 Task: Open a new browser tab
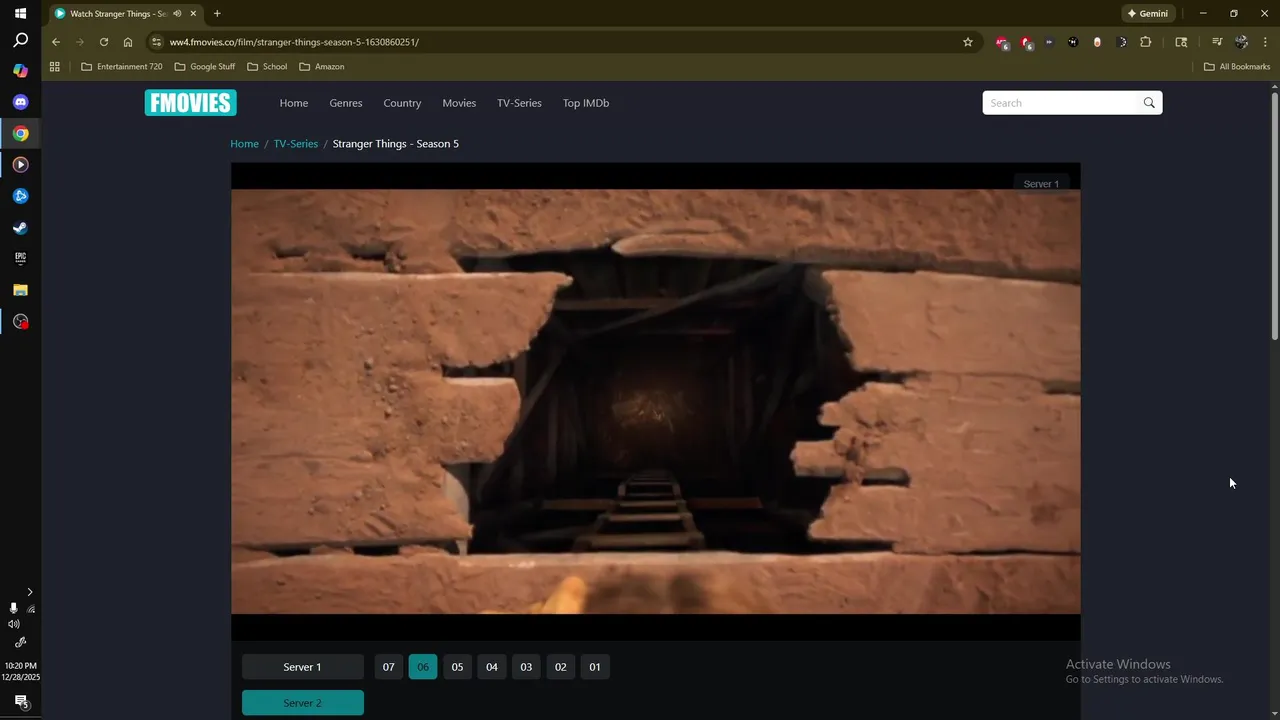pos(217,14)
